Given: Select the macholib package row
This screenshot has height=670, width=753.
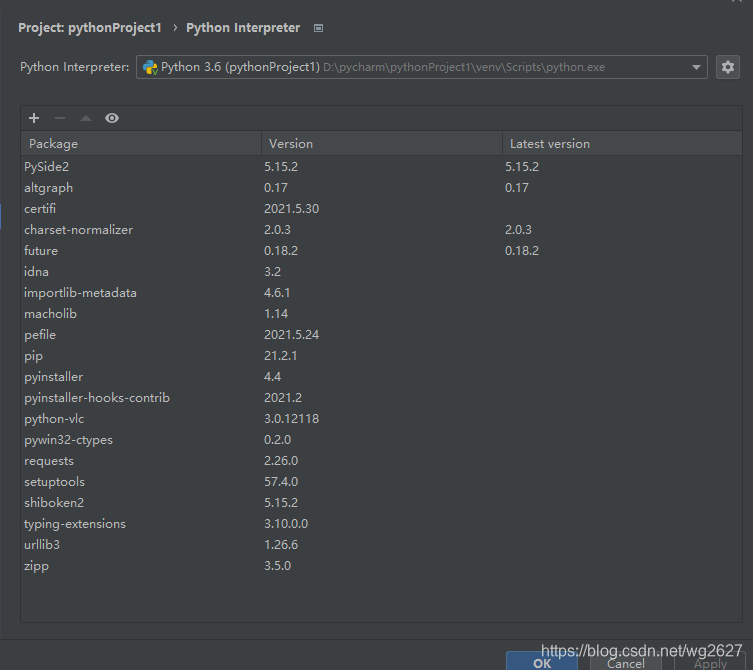Looking at the screenshot, I should pos(381,314).
